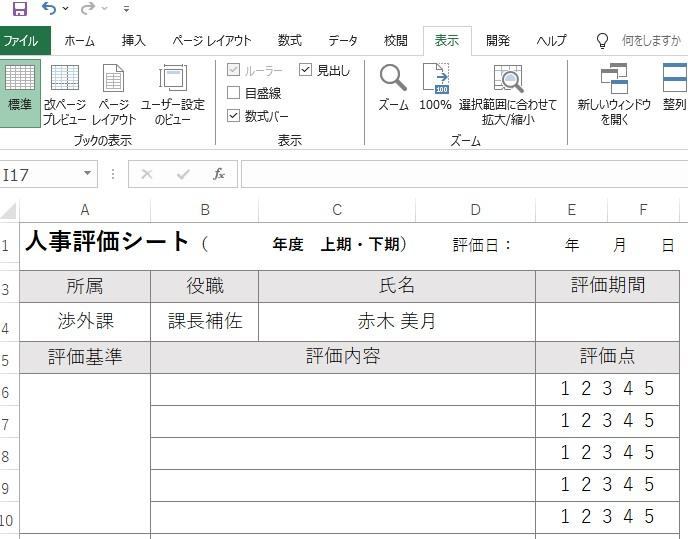Toggle the 数式バー checkbox
Viewport: 688px width, 539px height.
click(x=233, y=116)
